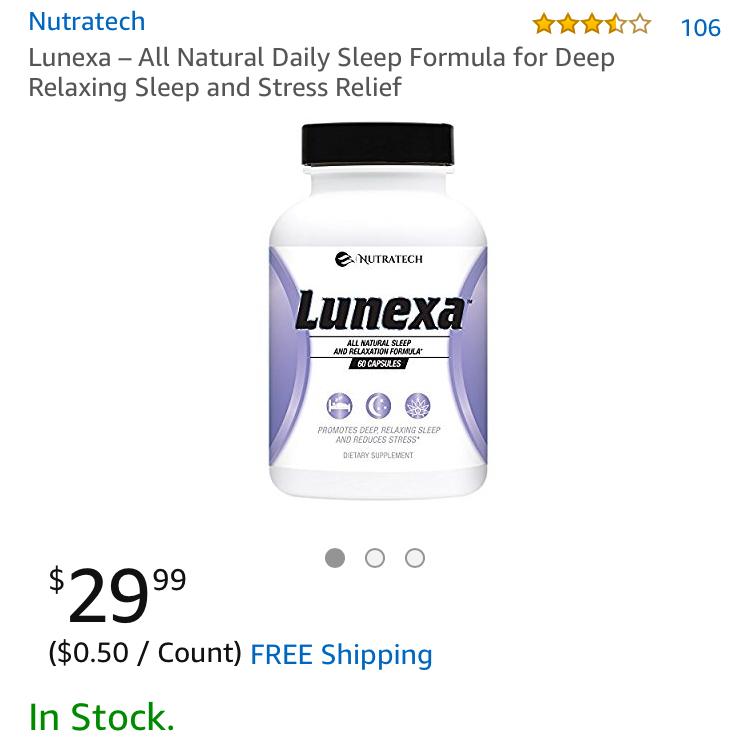Viewport: 750px width, 750px height.
Task: Click the FREE Shipping link
Action: click(342, 654)
